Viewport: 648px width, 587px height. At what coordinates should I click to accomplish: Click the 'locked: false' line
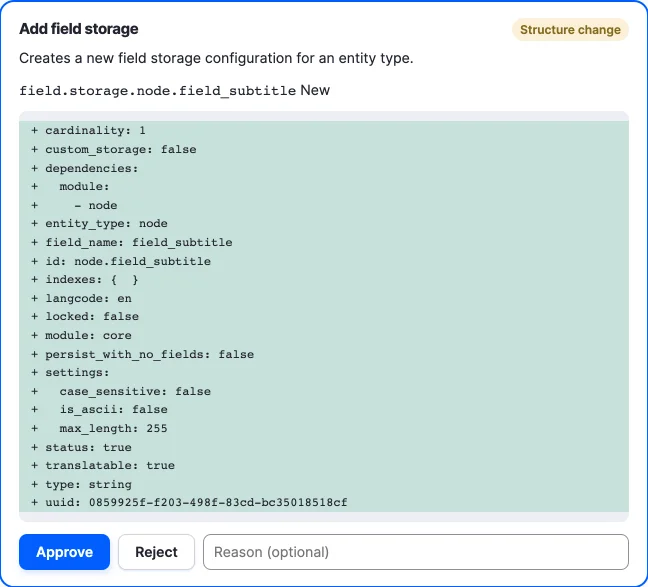coord(324,317)
